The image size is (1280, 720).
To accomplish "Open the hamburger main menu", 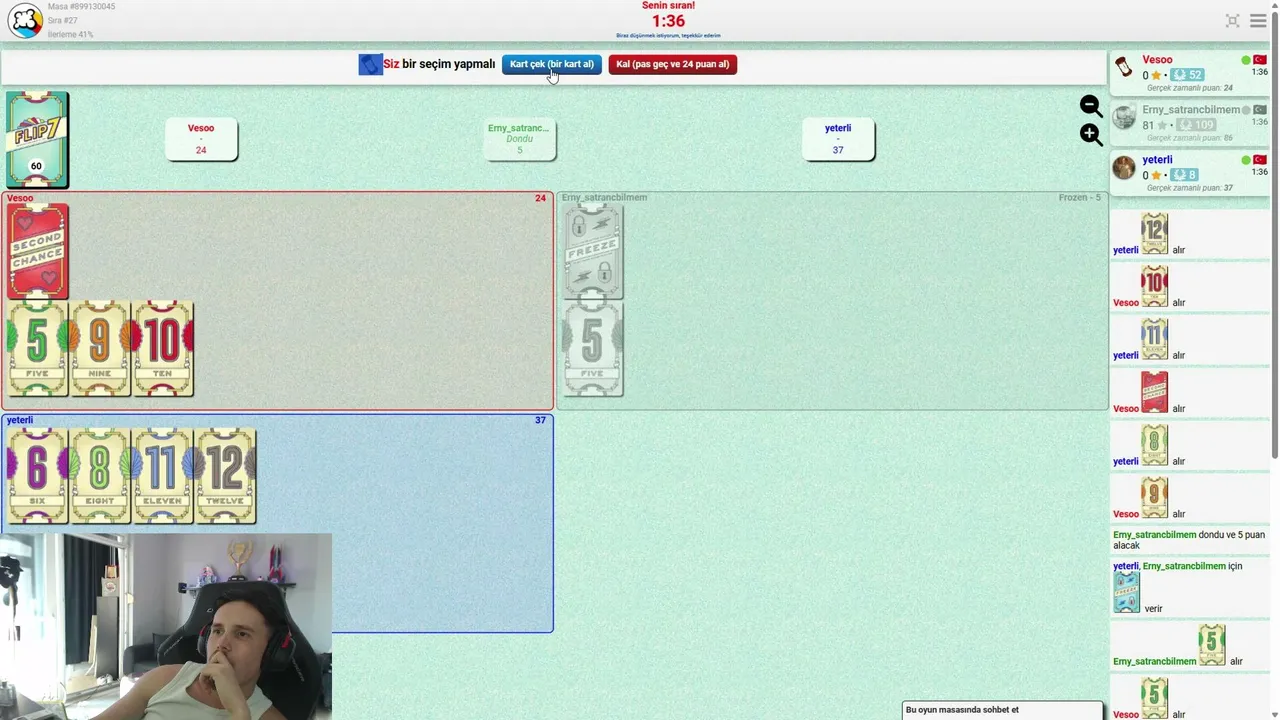I will pyautogui.click(x=1258, y=21).
